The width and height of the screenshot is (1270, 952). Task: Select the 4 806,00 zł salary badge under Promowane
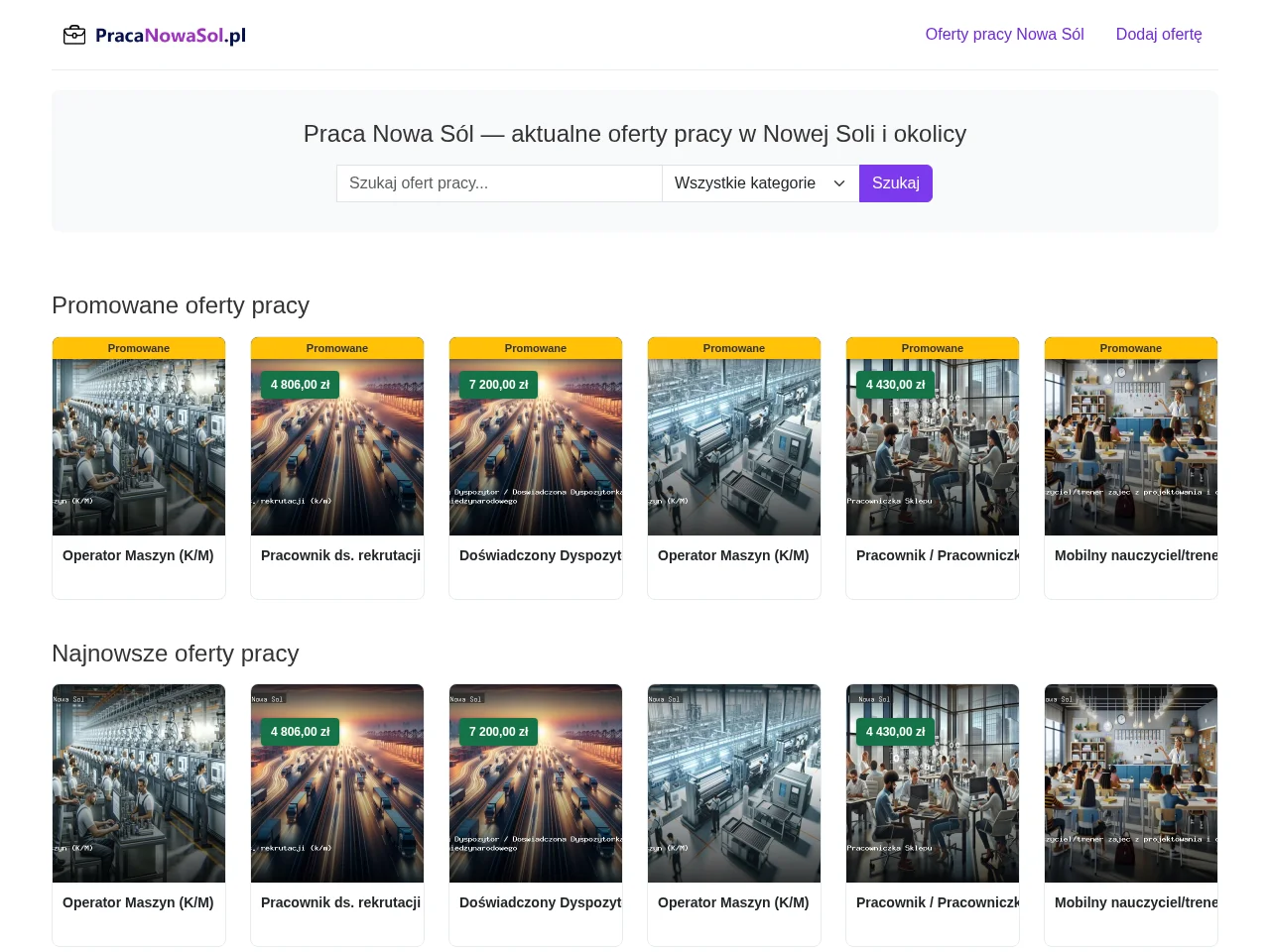coord(300,385)
